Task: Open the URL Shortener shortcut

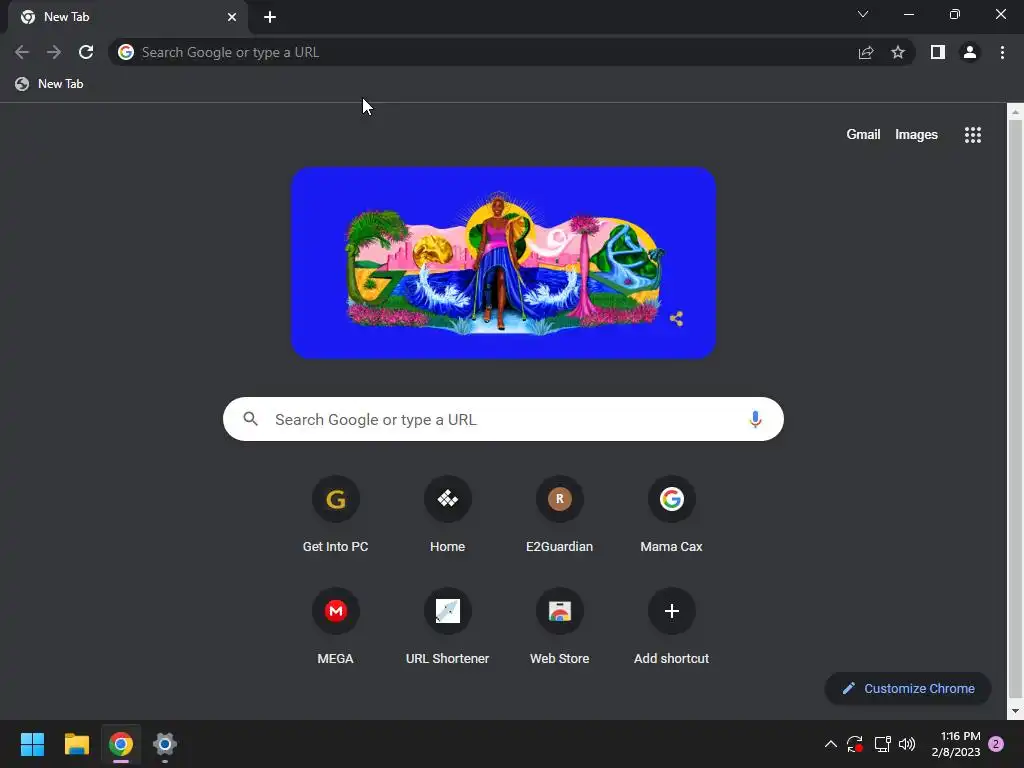Action: click(x=447, y=627)
